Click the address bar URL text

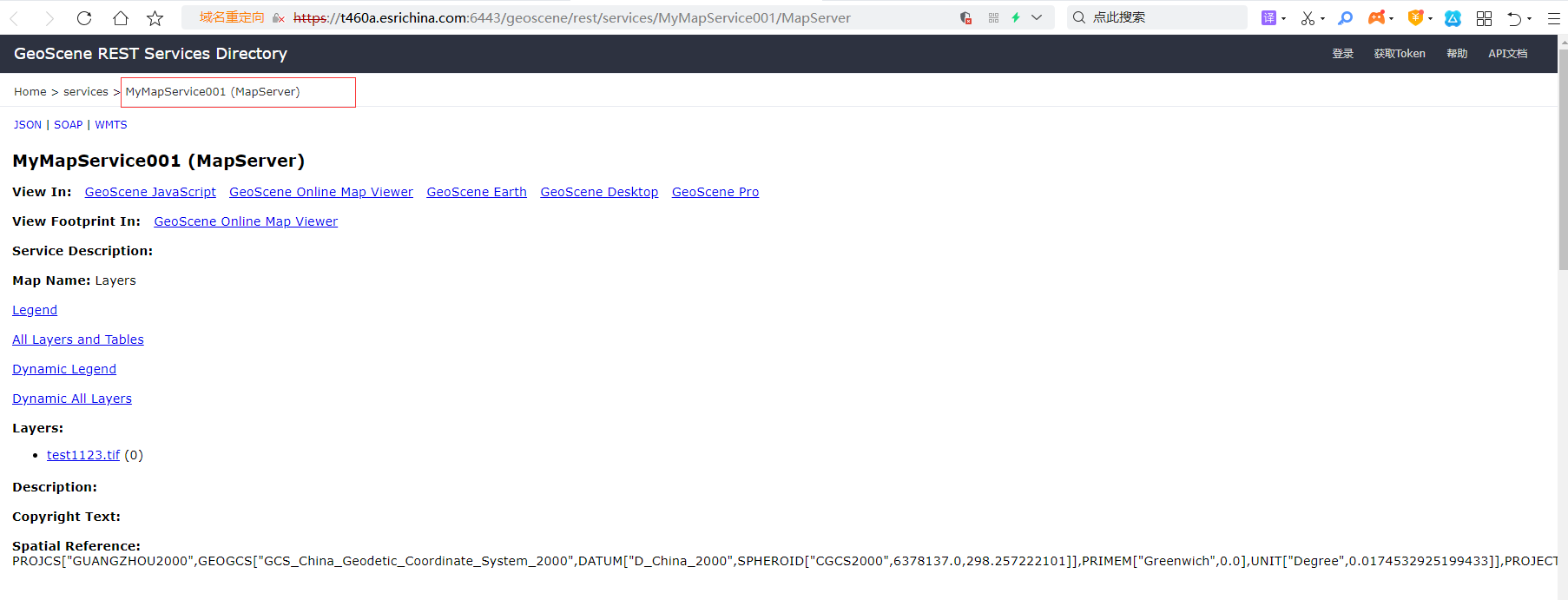tap(572, 17)
